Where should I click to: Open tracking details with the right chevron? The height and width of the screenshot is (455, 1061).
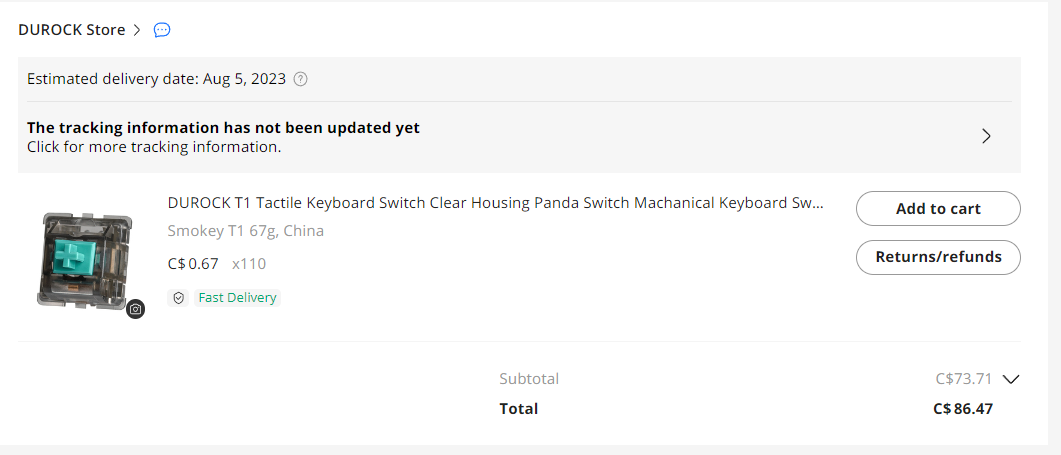(986, 137)
